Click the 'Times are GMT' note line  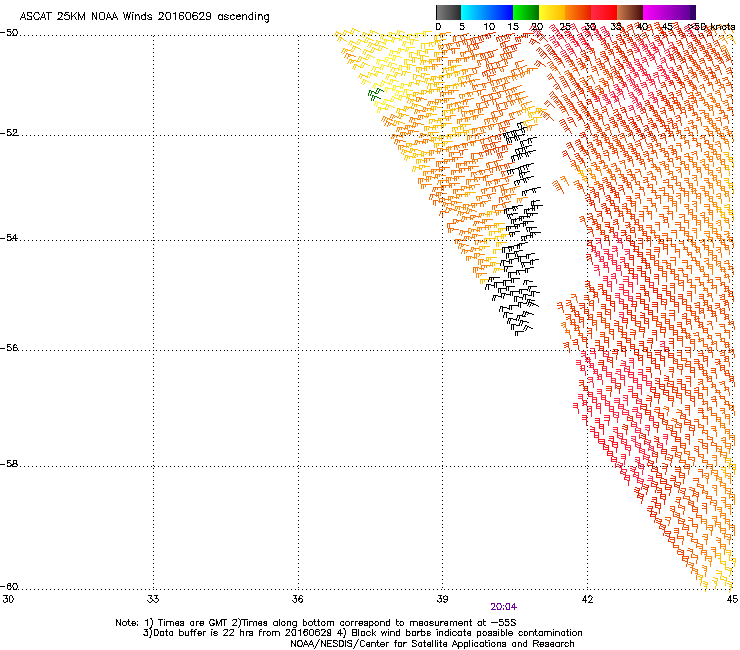pyautogui.click(x=316, y=623)
